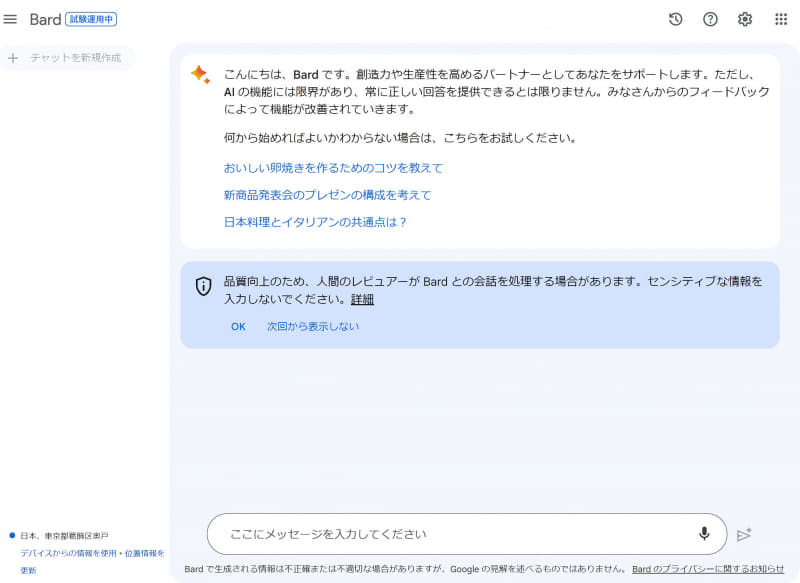Click 何から始めればよいか paragraph
The image size is (800, 583).
tap(400, 138)
